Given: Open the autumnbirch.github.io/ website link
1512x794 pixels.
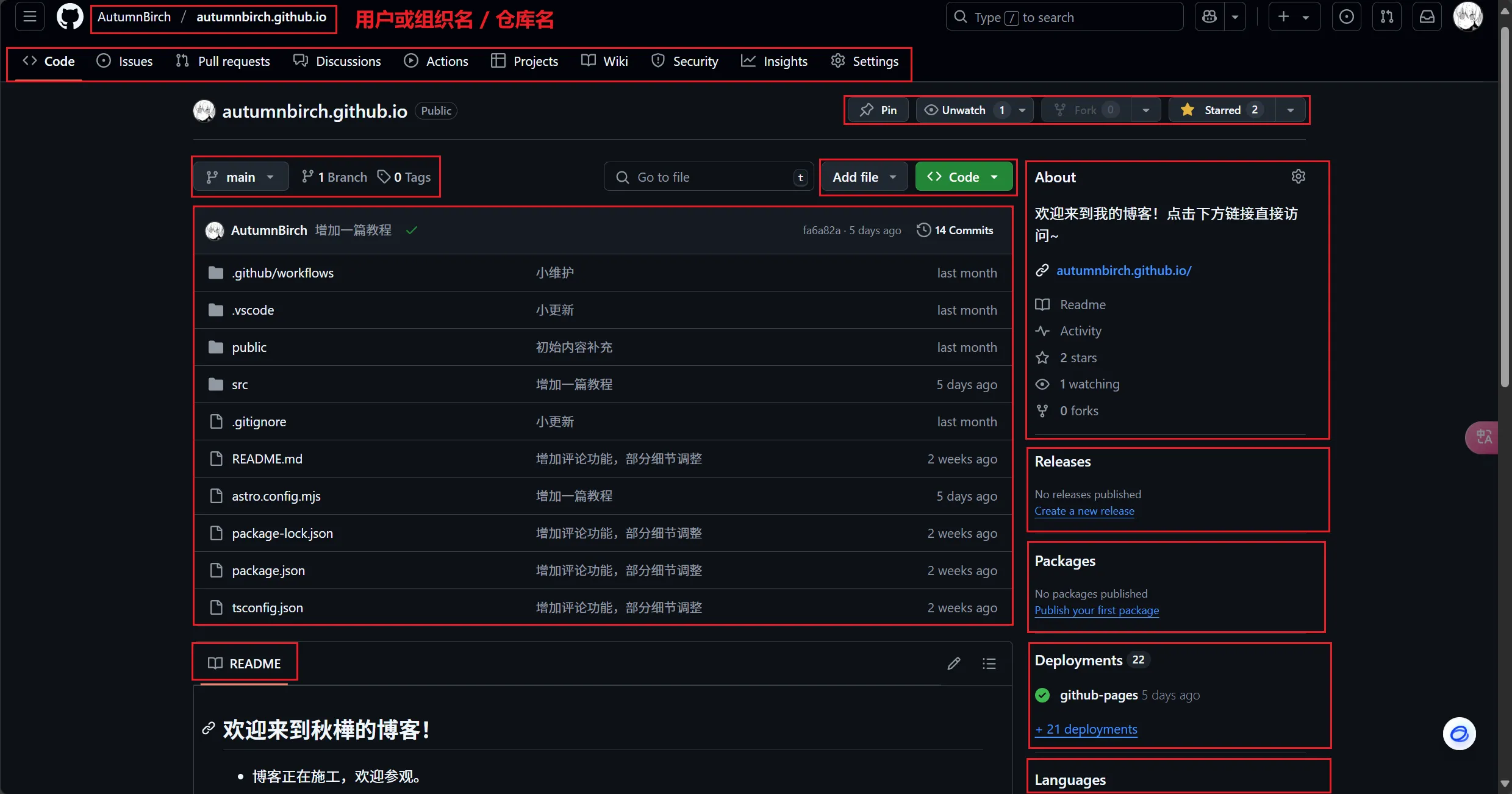Looking at the screenshot, I should click(1123, 270).
